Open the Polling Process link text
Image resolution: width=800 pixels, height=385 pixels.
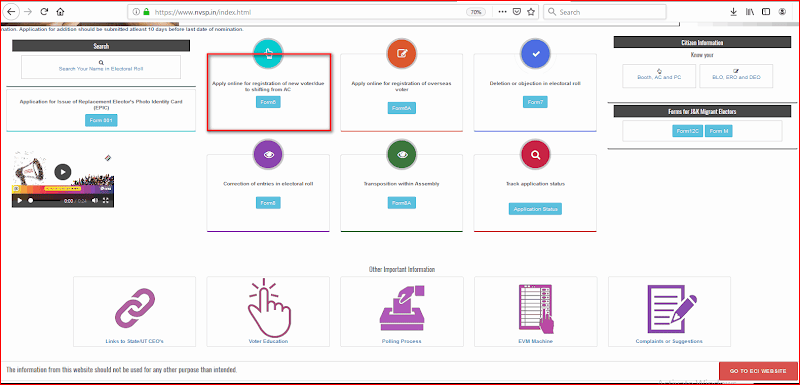coord(402,341)
